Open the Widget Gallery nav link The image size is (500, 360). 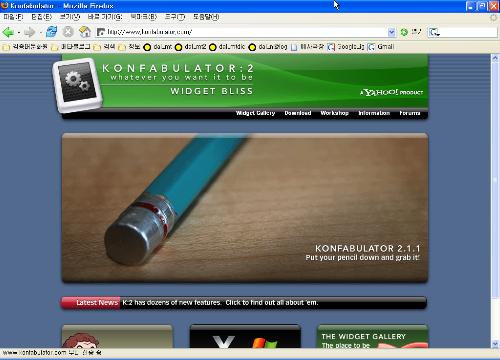coord(255,113)
